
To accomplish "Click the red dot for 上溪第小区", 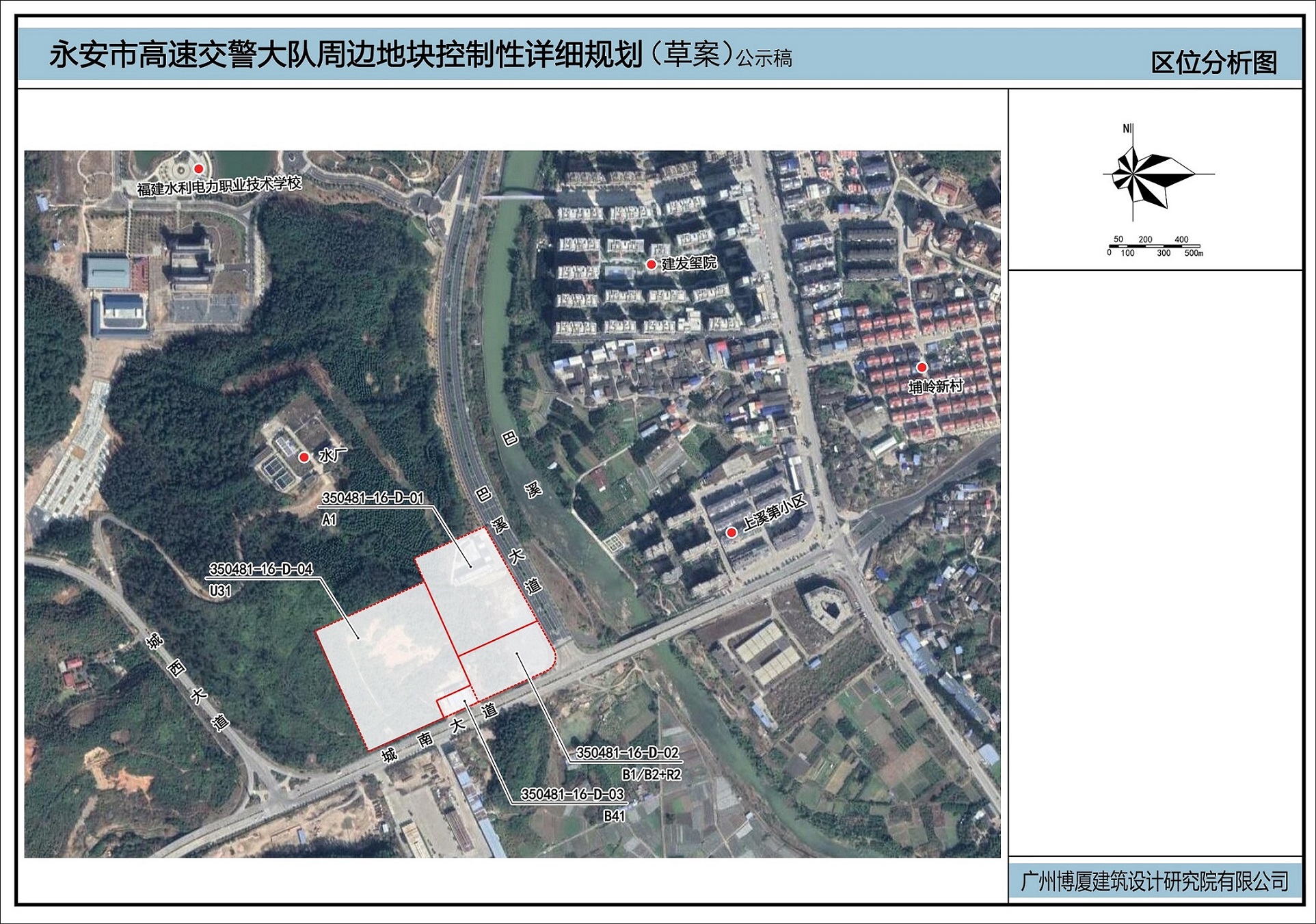I will pos(731,532).
